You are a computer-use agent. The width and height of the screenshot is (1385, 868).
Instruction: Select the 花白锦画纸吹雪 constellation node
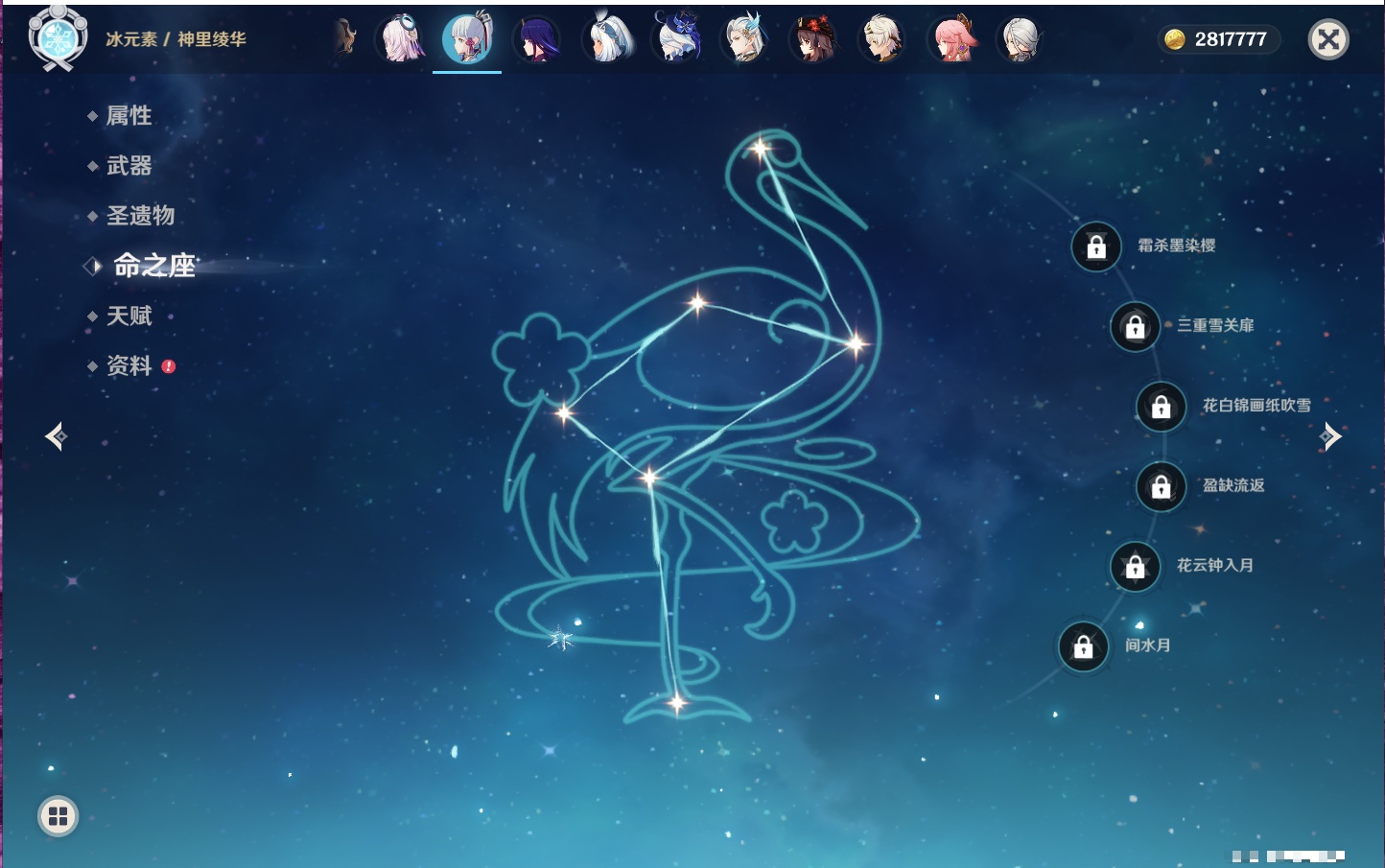tap(1161, 407)
